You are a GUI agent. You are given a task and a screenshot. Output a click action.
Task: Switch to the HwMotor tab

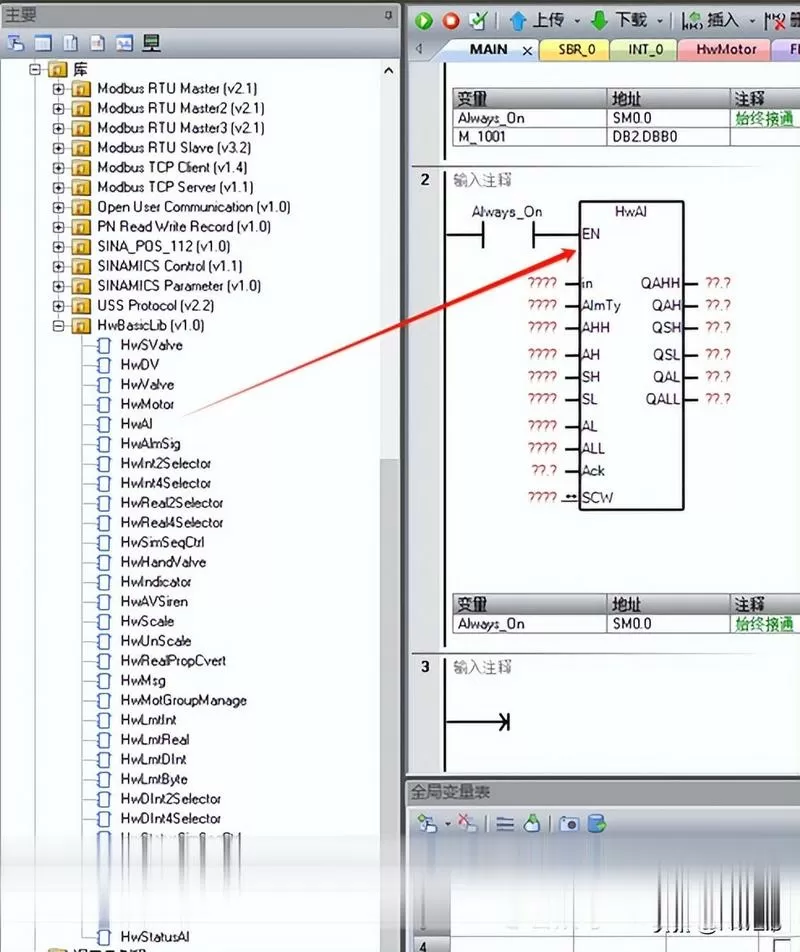(726, 50)
